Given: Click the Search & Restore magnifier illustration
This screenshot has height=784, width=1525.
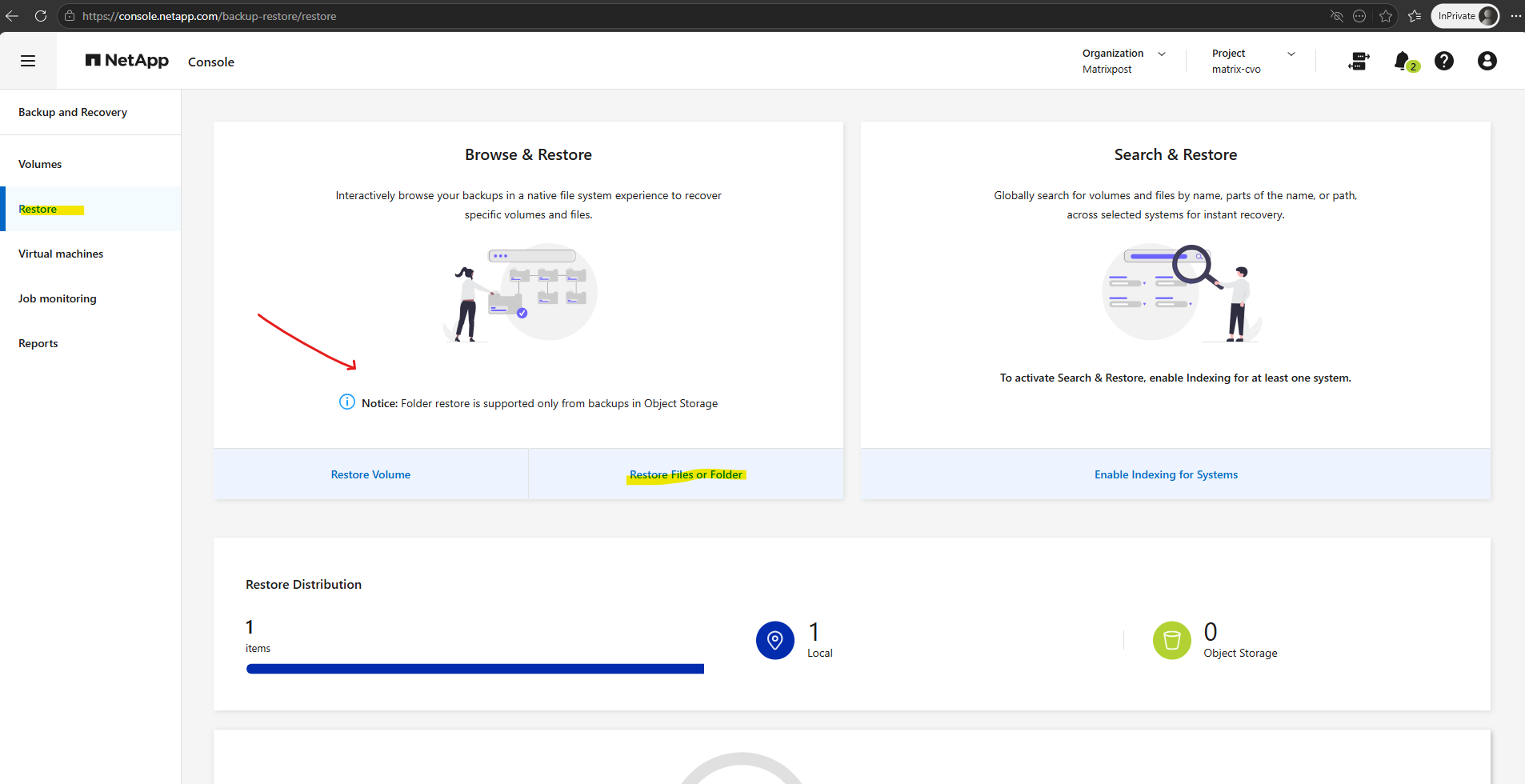Looking at the screenshot, I should (x=1181, y=293).
